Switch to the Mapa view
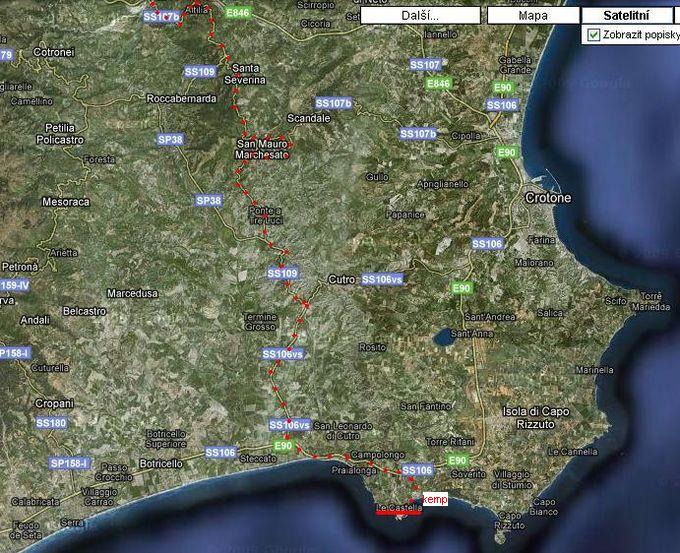Viewport: 680px width, 553px height. [533, 16]
